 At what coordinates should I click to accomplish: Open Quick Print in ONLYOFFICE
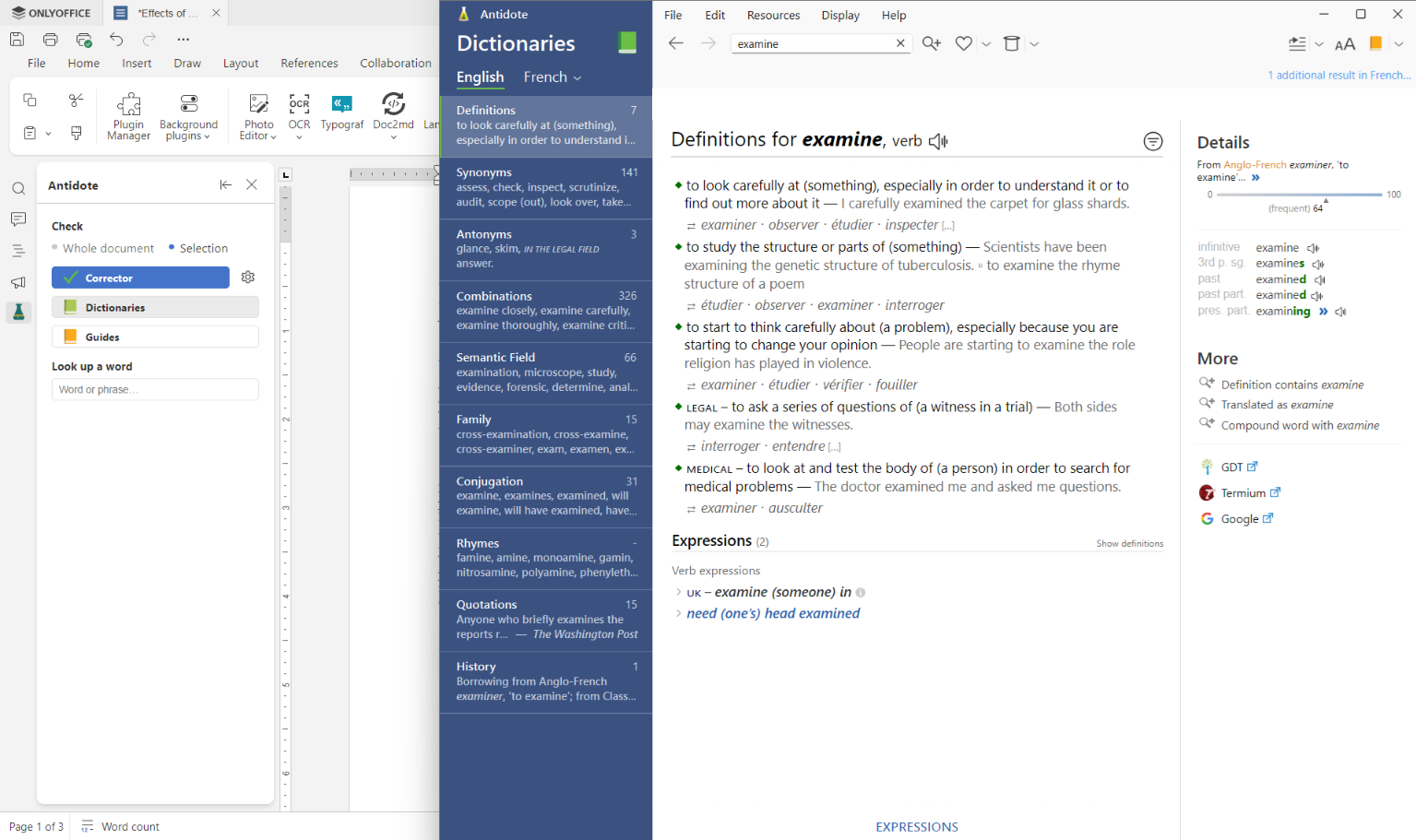(x=84, y=40)
